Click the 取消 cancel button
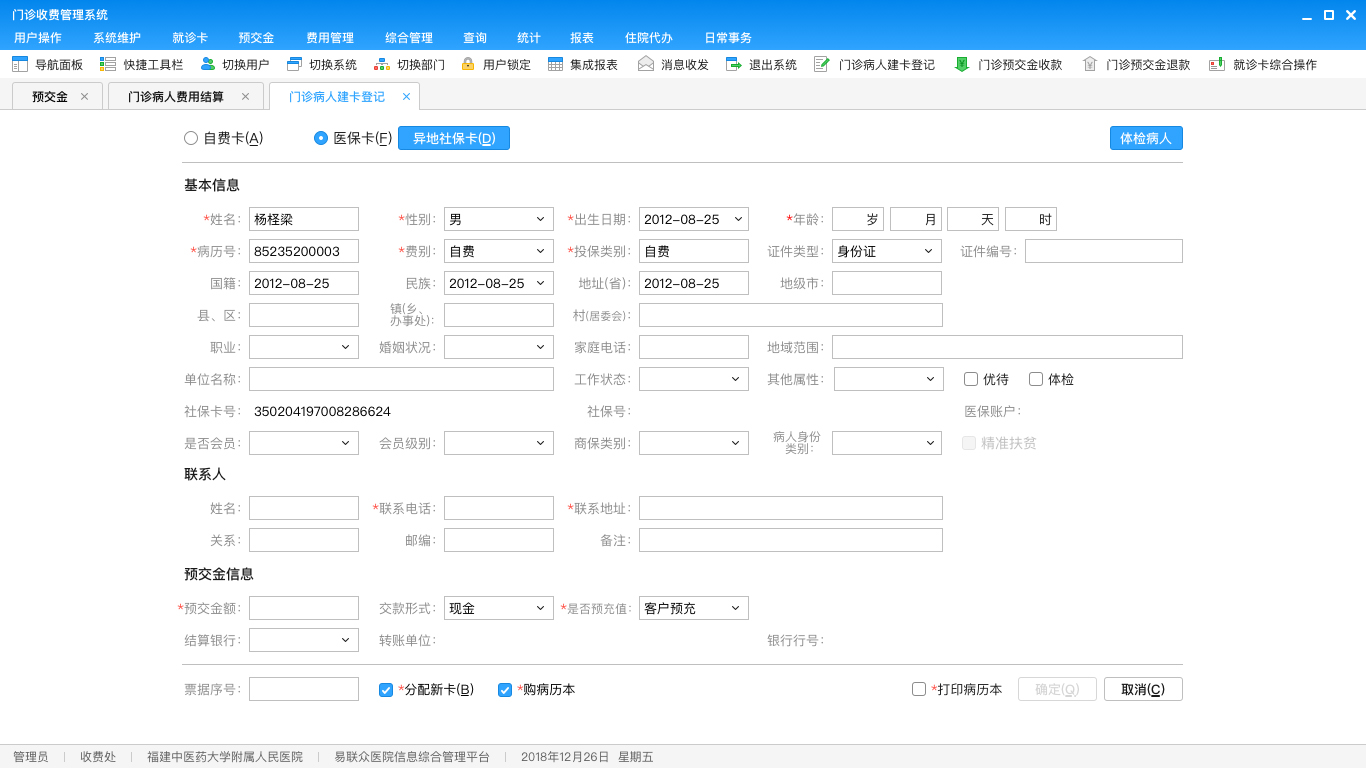The width and height of the screenshot is (1366, 768). click(x=1143, y=689)
